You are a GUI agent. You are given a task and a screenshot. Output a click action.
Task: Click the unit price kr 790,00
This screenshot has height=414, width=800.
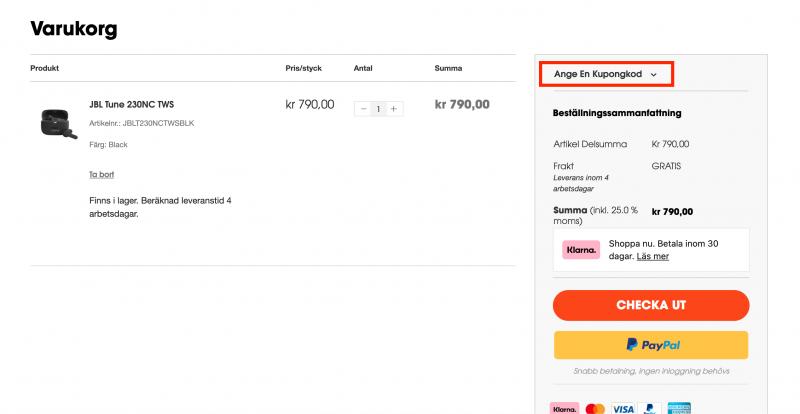[x=310, y=105]
